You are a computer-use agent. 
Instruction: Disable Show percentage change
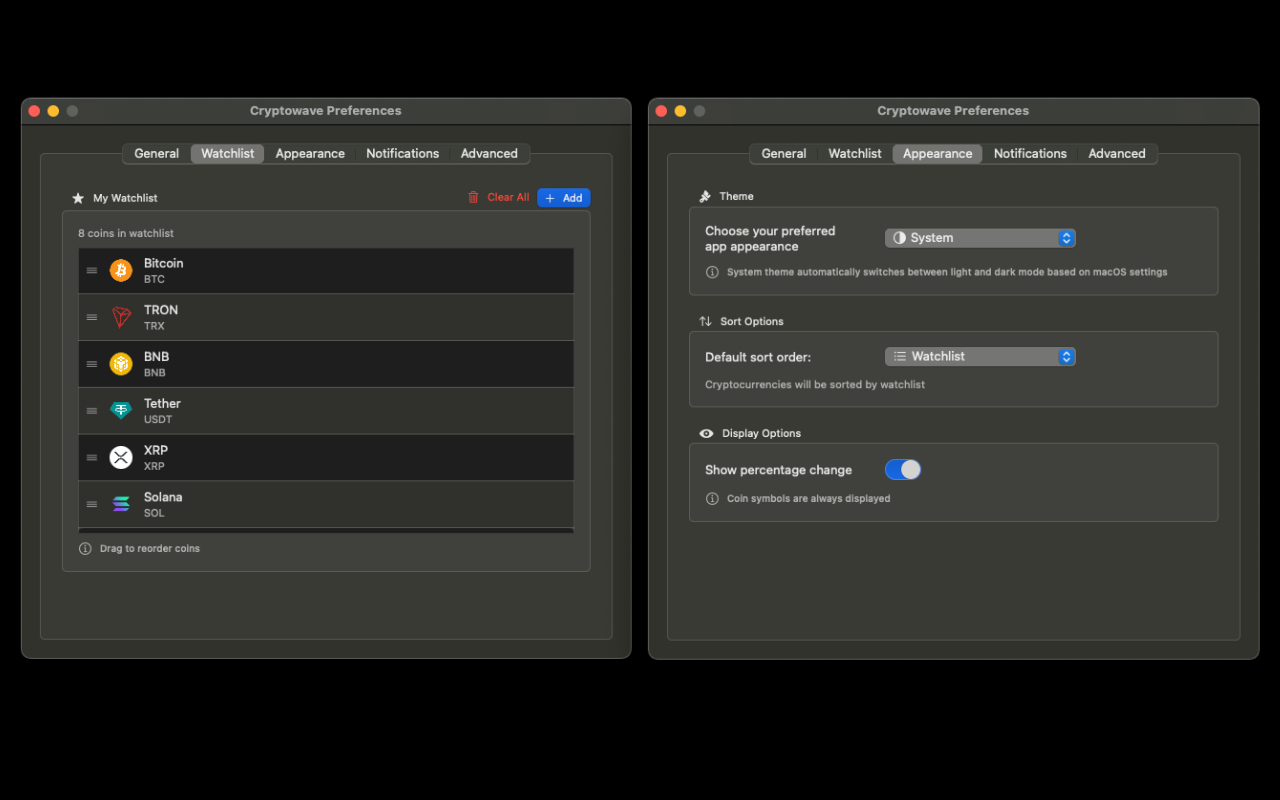click(x=903, y=469)
